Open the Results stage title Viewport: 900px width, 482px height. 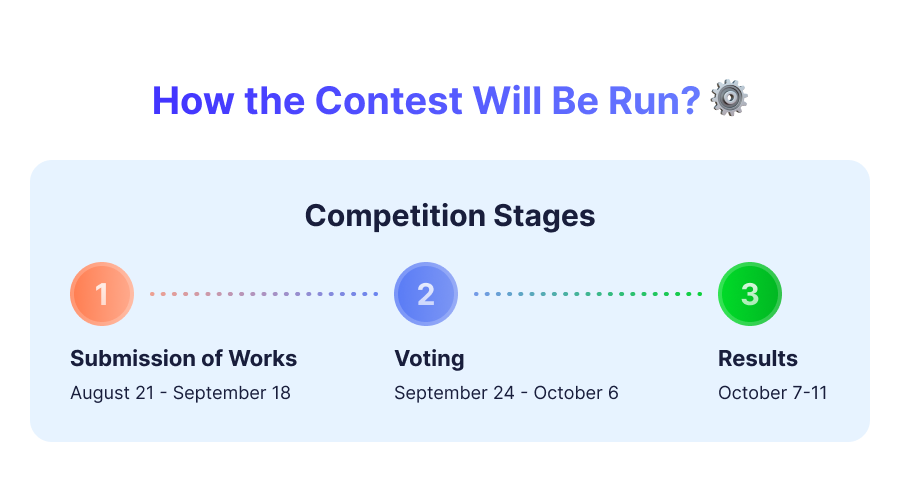tap(758, 359)
